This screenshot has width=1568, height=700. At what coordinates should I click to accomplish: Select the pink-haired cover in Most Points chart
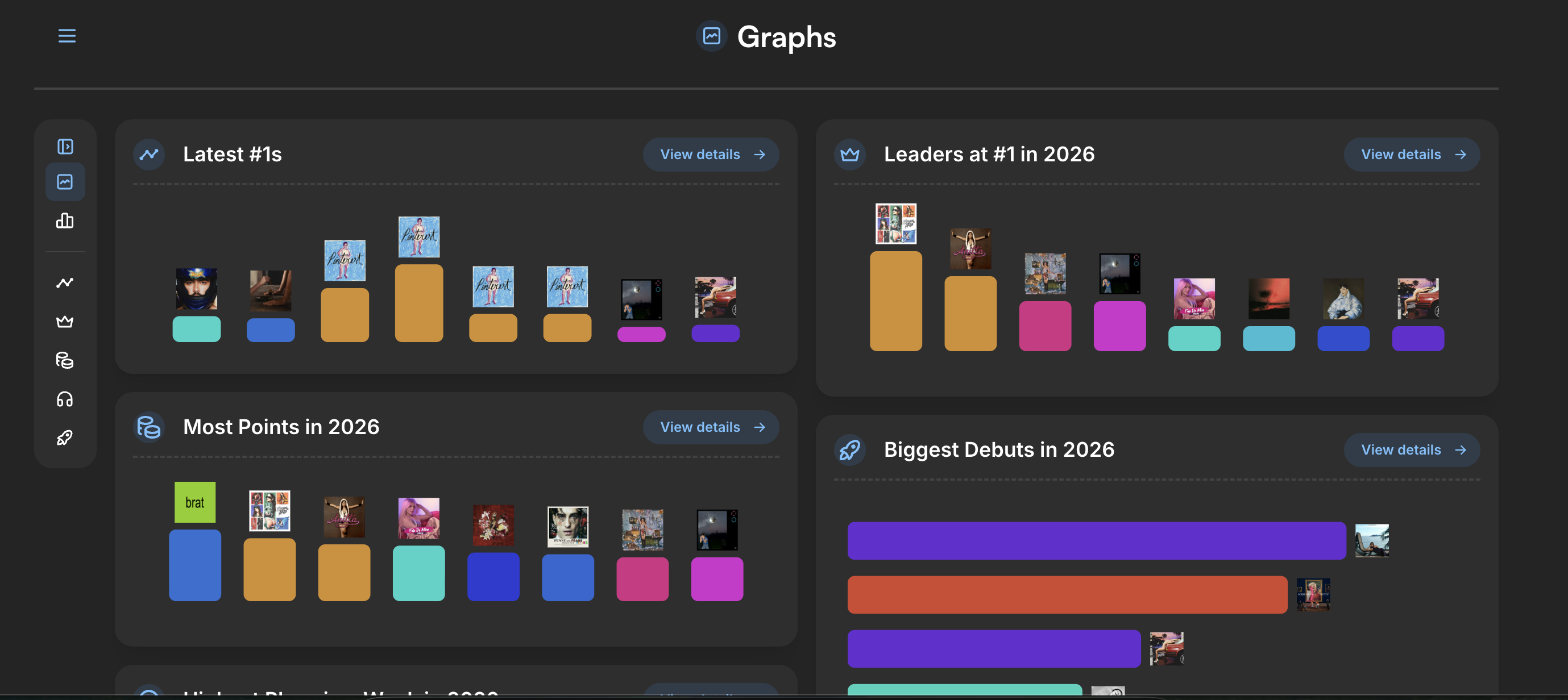[419, 519]
